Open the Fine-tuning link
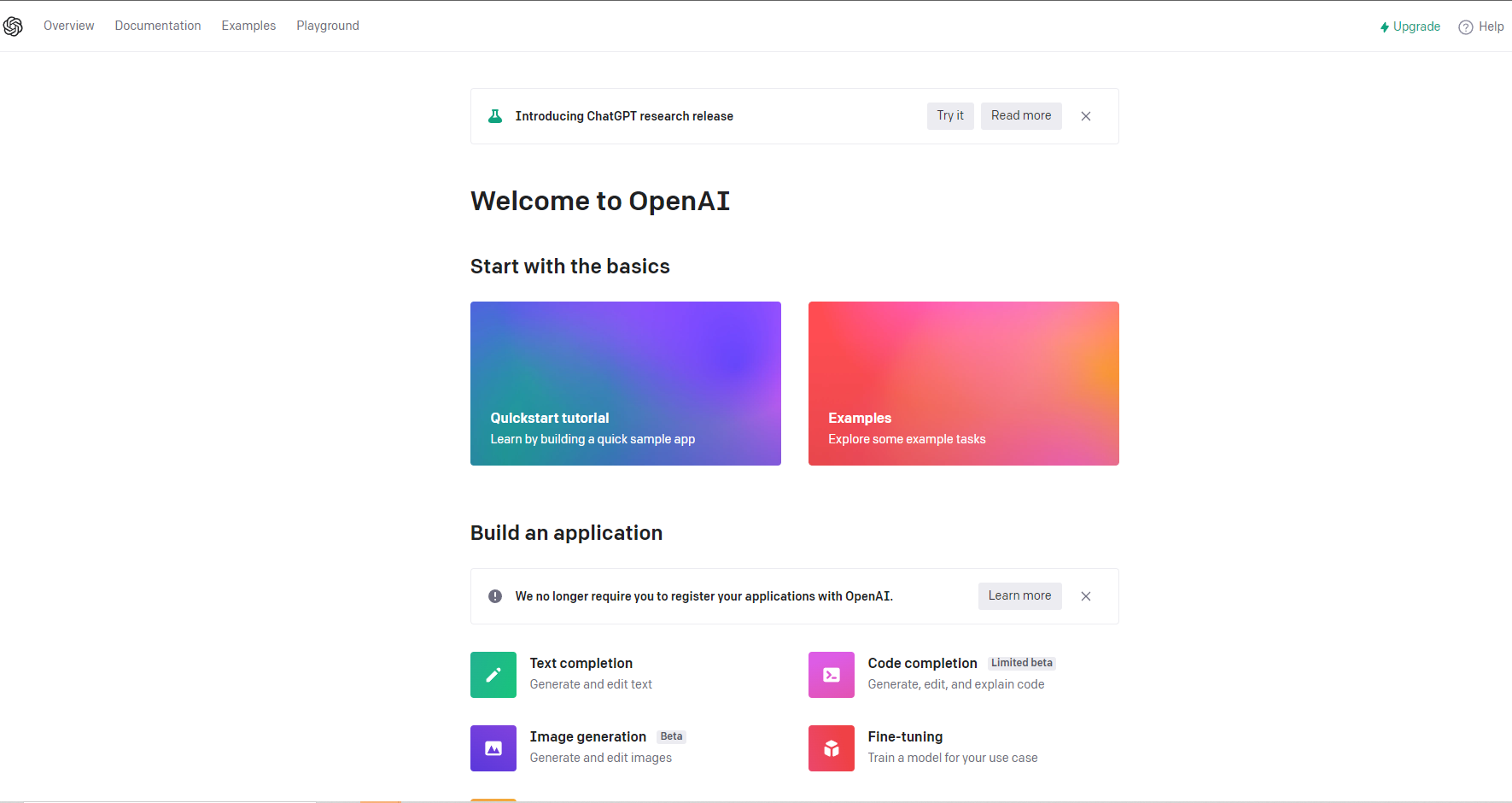This screenshot has width=1512, height=803. coord(906,736)
